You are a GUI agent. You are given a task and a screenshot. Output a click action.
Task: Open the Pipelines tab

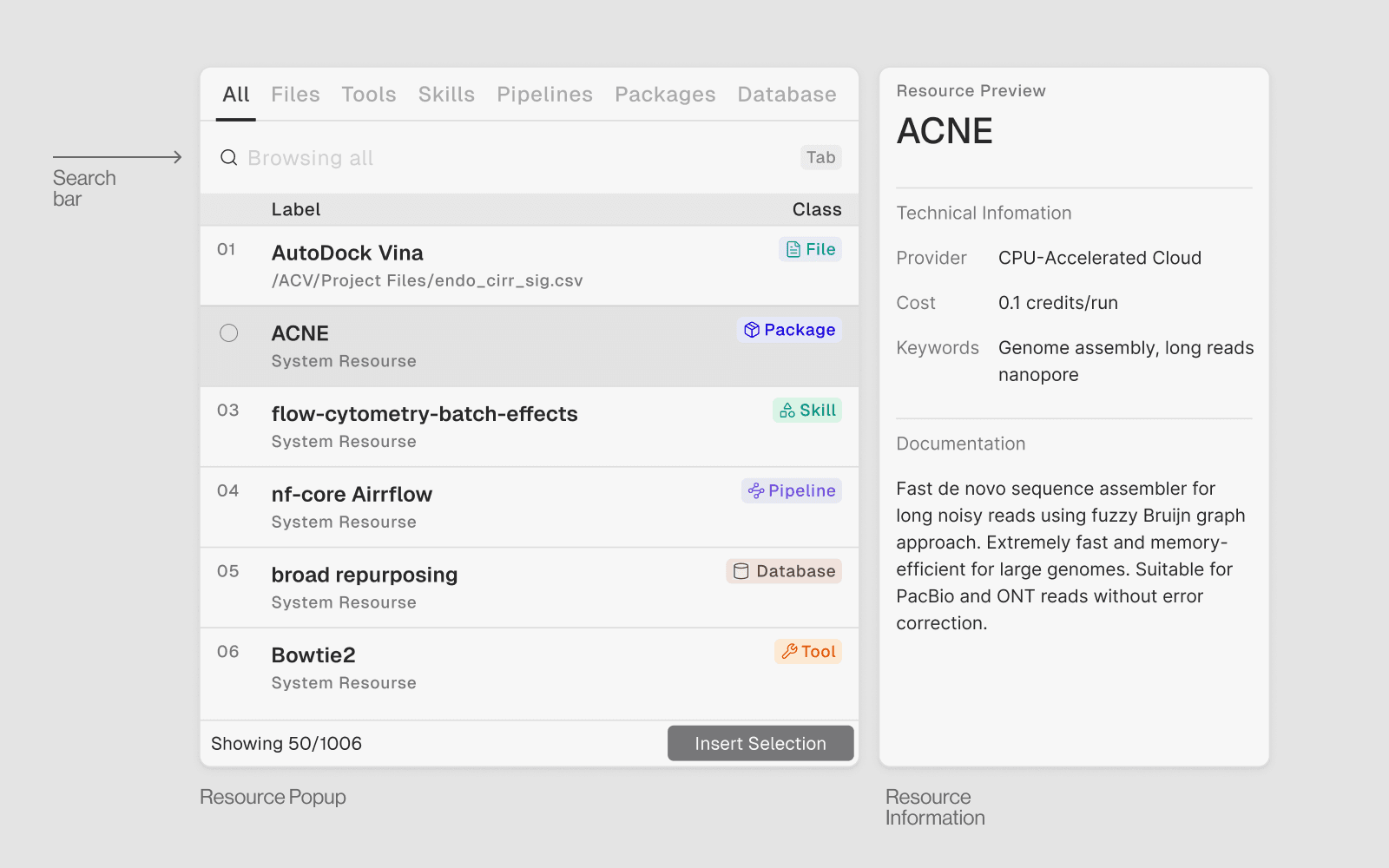[x=544, y=95]
